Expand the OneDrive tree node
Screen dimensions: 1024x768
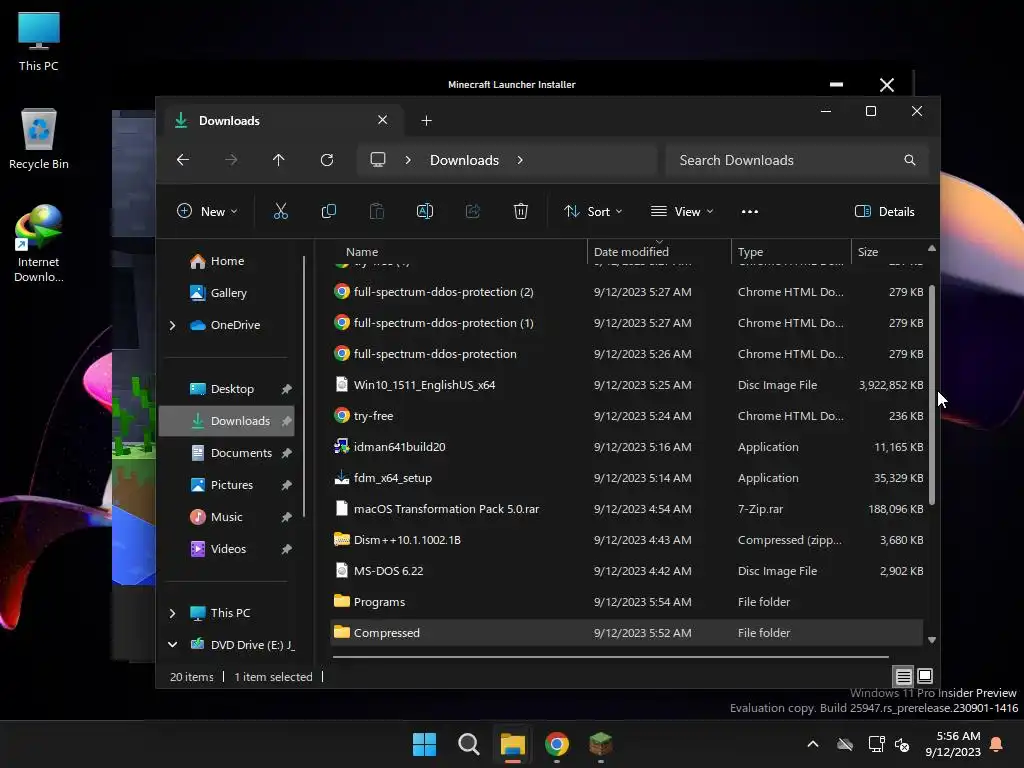click(x=172, y=325)
